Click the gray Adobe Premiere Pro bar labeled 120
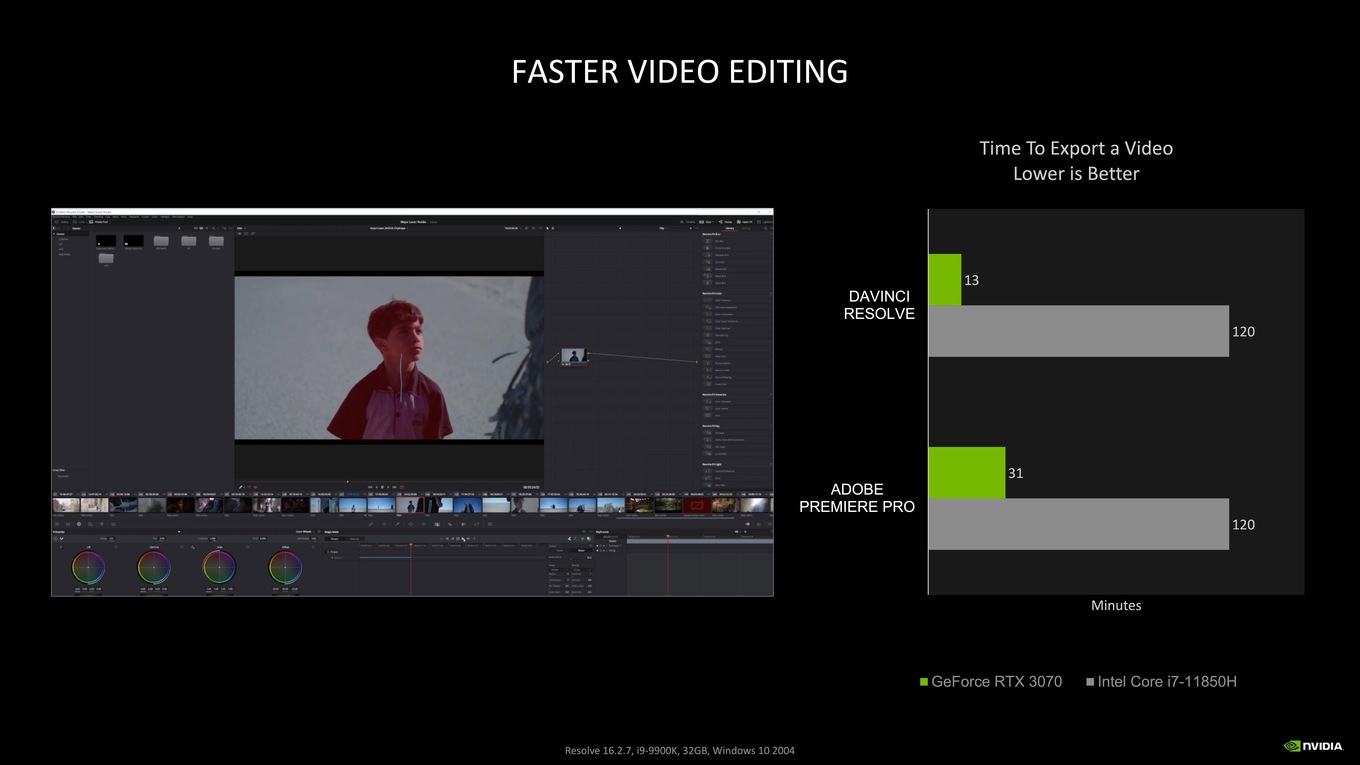Screen dimensions: 1360x765 pyautogui.click(x=1079, y=524)
